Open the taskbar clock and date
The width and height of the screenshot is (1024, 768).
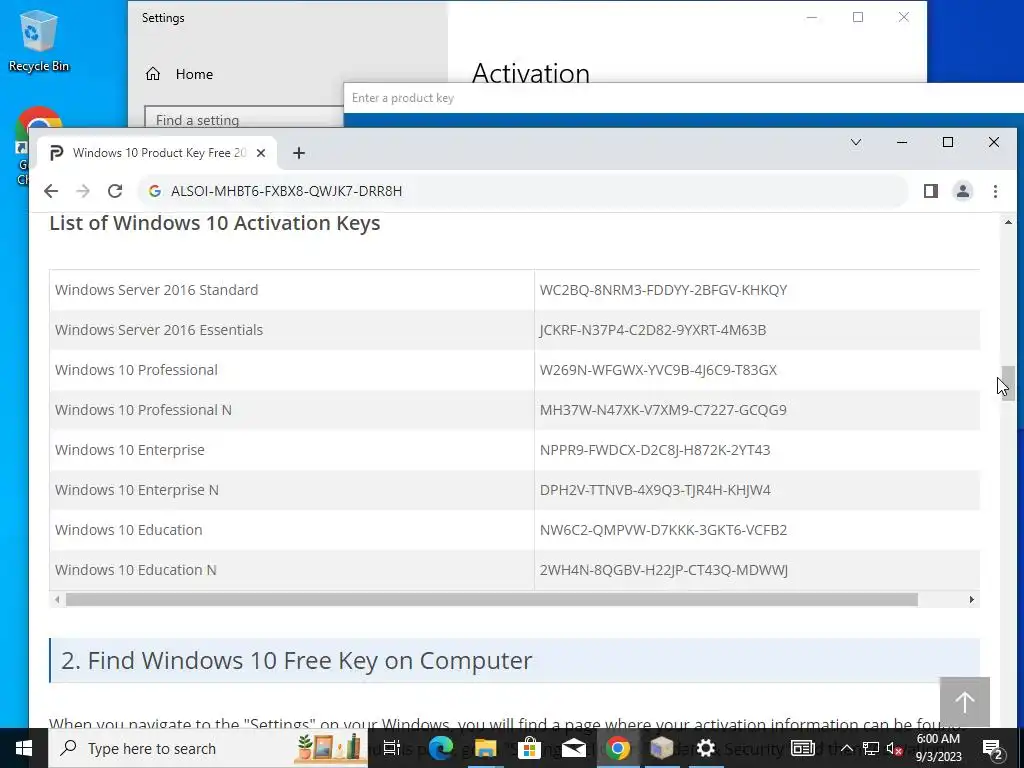[x=938, y=748]
